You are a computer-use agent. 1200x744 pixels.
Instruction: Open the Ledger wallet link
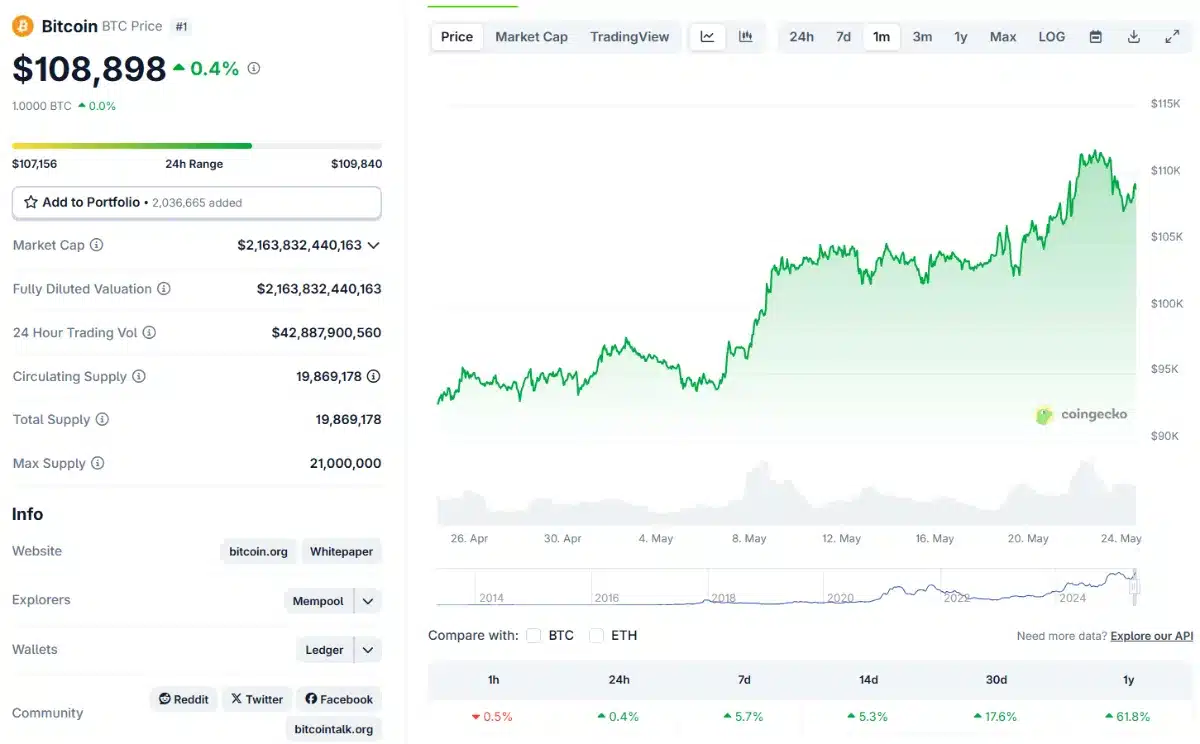pos(324,650)
